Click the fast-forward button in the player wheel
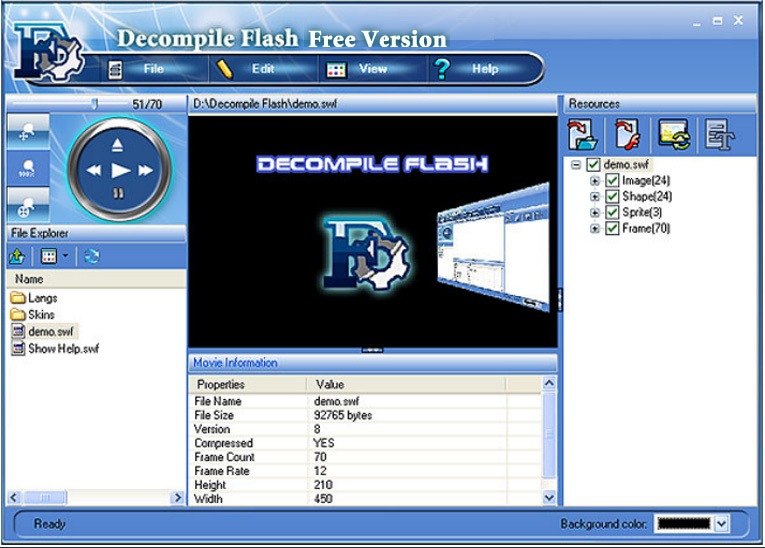This screenshot has height=548, width=765. pos(145,170)
